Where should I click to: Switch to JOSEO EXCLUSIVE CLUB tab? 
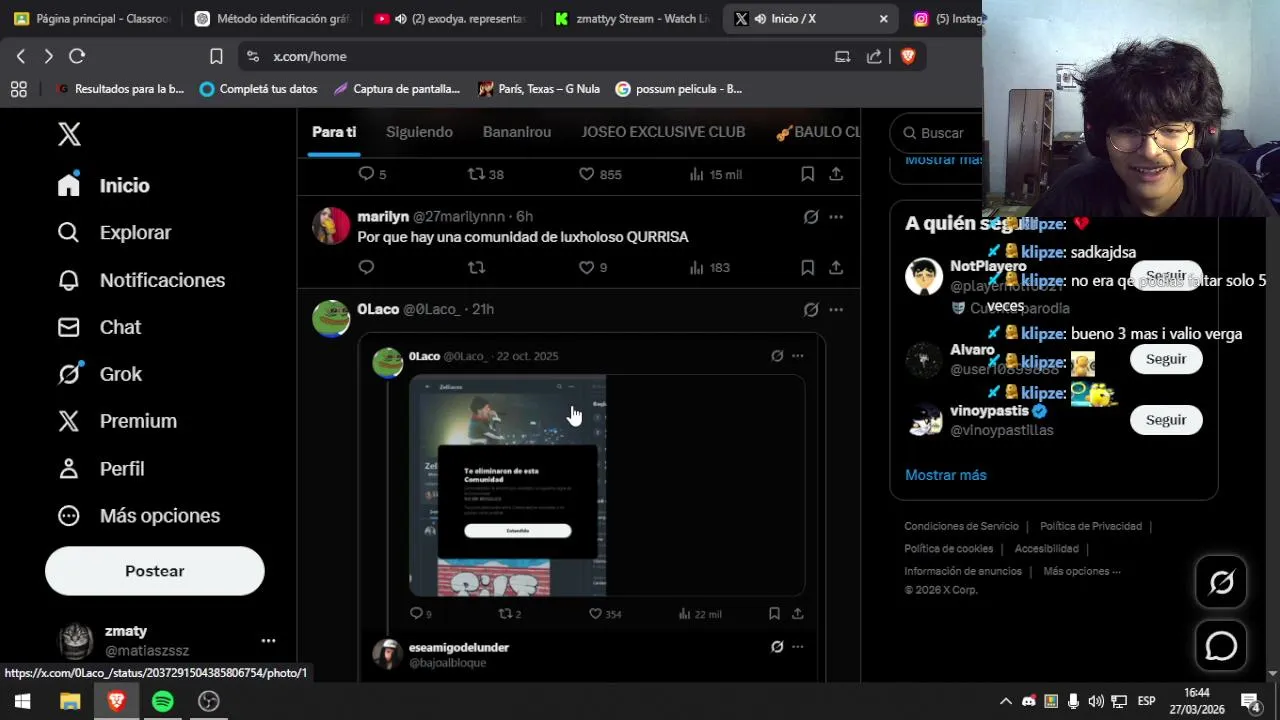[x=663, y=132]
